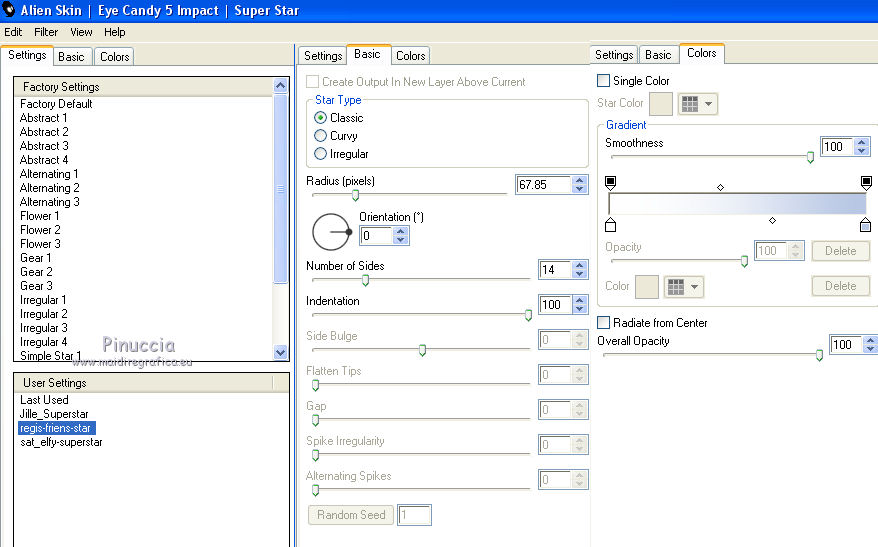Click the left top opacity stop on gradient
This screenshot has width=878, height=547.
(x=610, y=183)
